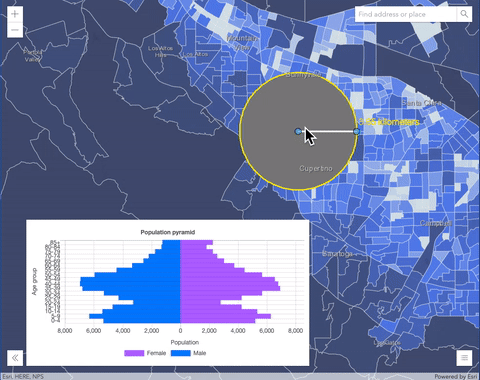Click the search magnifier icon
The image size is (480, 380).
tap(464, 14)
